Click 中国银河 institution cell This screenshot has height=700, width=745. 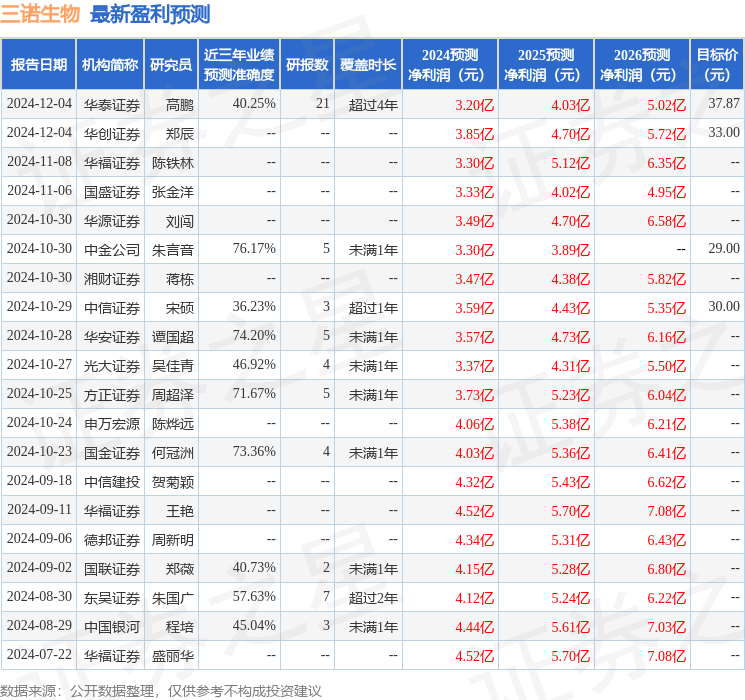(x=112, y=627)
